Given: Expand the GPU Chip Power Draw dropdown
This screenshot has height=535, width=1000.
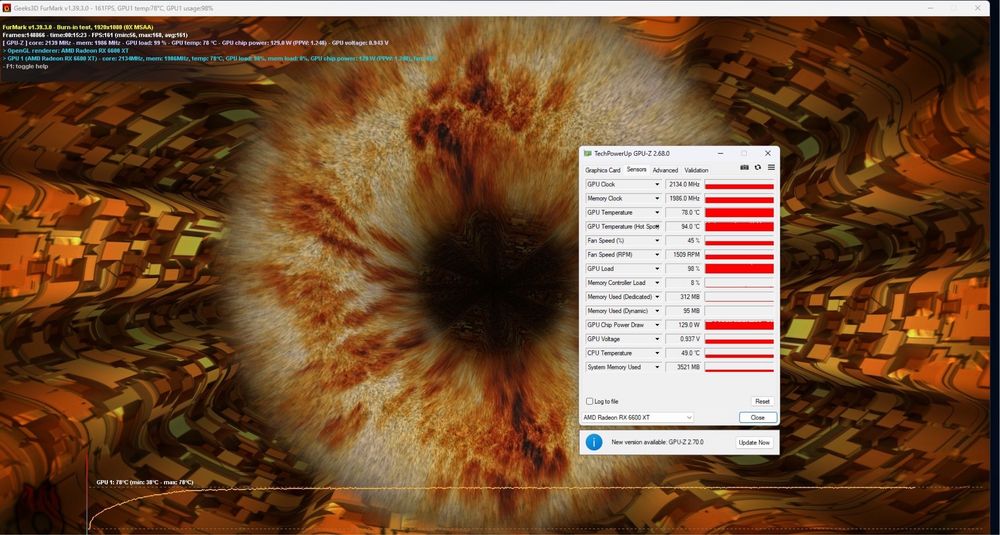Looking at the screenshot, I should pos(657,325).
